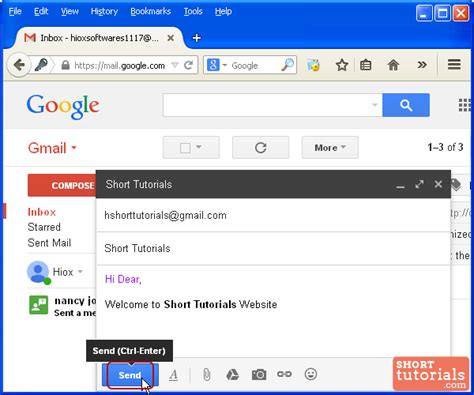Go to the browser home page
474x395 pixels.
(x=393, y=65)
